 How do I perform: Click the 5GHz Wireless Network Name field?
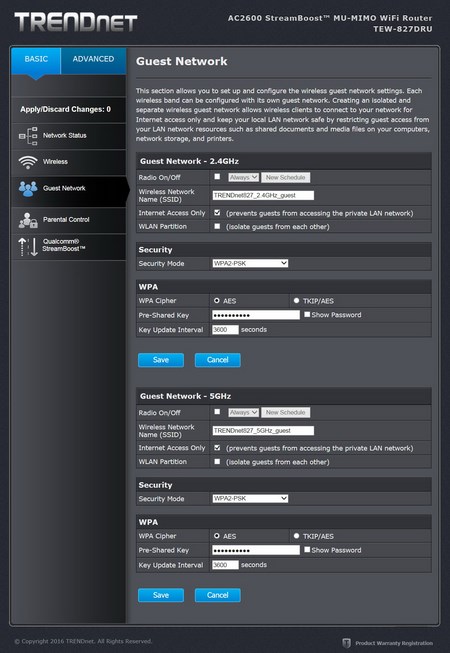[263, 431]
